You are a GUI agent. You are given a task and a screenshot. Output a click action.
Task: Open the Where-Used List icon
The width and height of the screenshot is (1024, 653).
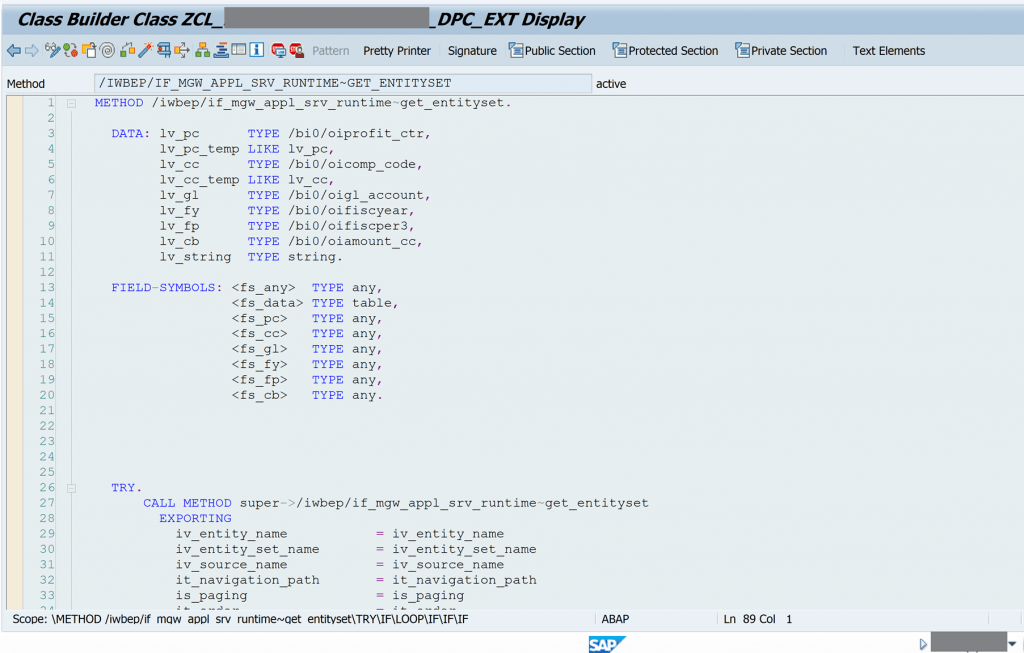182,50
